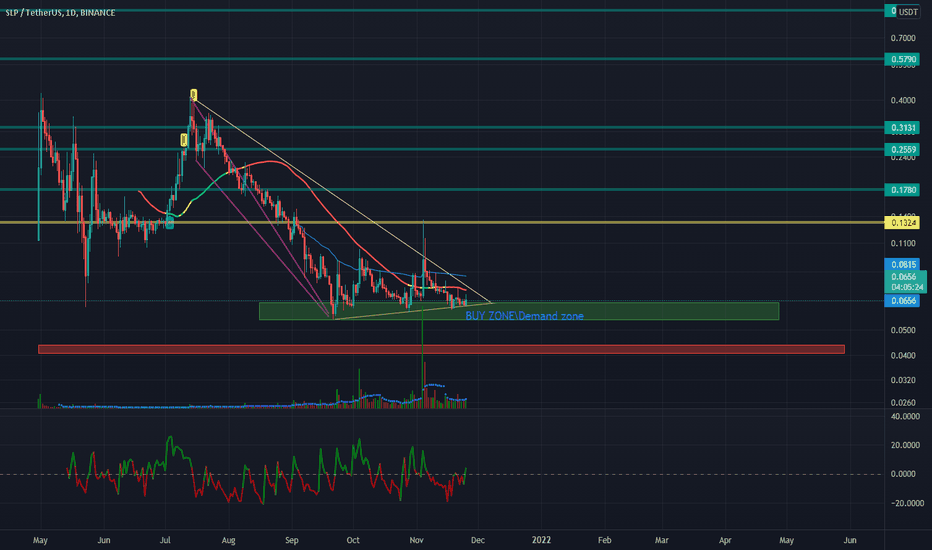Click the Nov label on the time axis
This screenshot has width=932, height=550.
click(x=416, y=540)
